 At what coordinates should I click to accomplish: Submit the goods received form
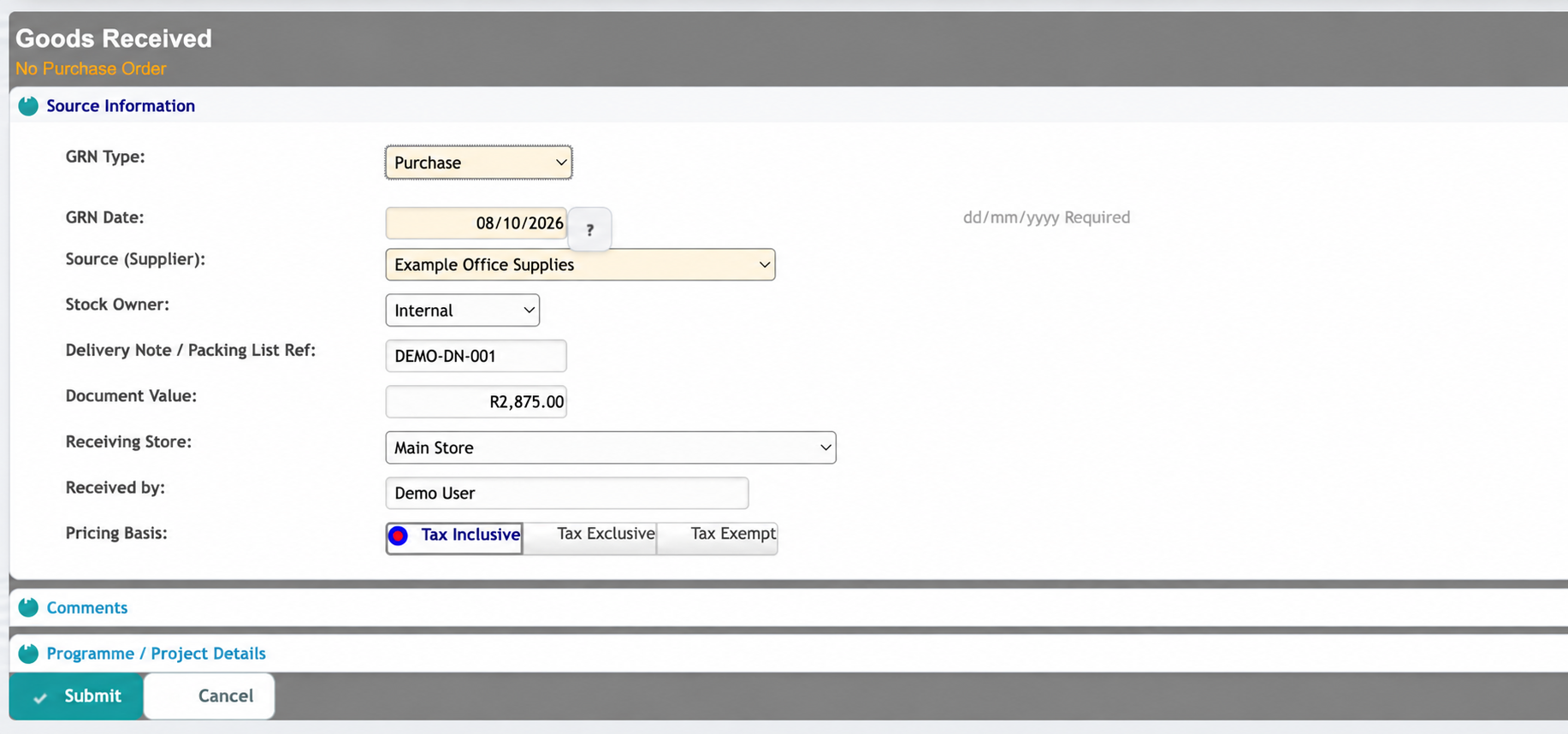[x=76, y=696]
